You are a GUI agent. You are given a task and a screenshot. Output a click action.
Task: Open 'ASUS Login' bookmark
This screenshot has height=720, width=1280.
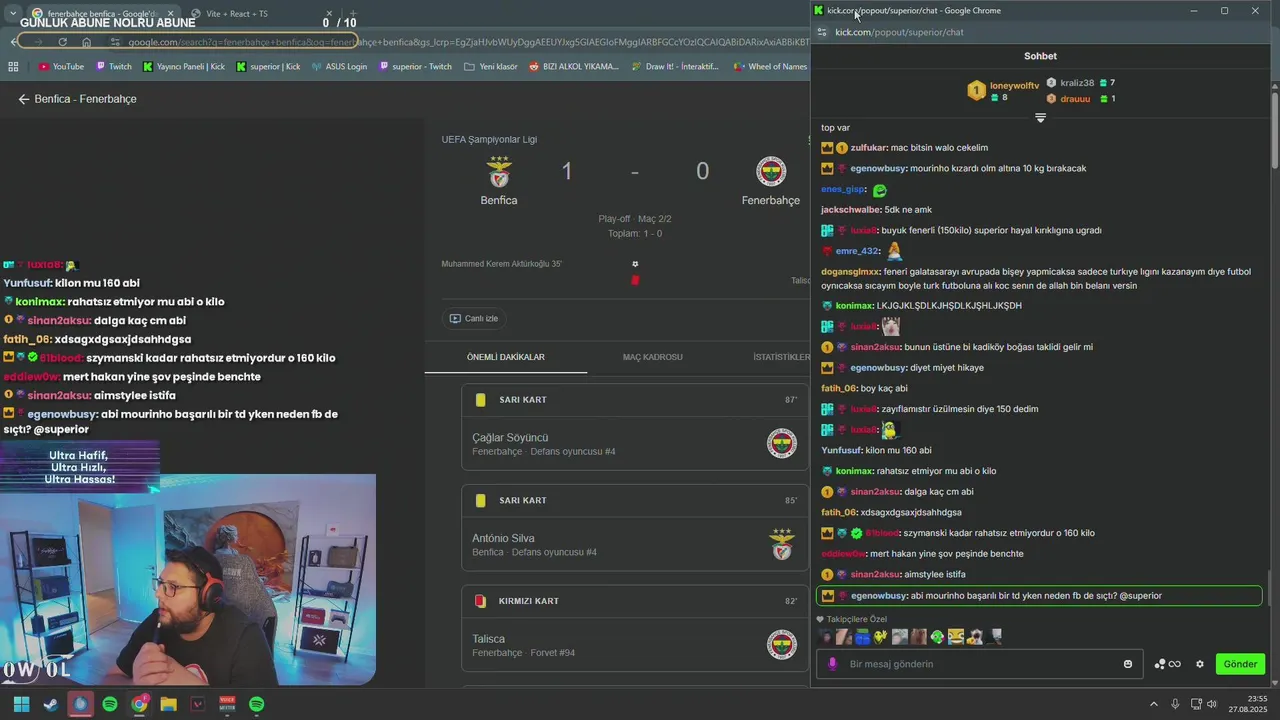click(339, 67)
